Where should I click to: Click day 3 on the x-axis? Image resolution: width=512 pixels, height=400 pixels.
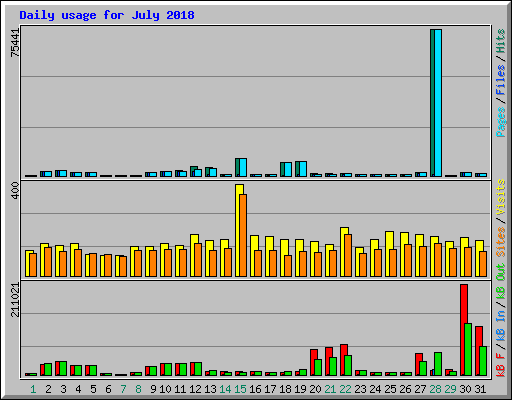(63, 389)
